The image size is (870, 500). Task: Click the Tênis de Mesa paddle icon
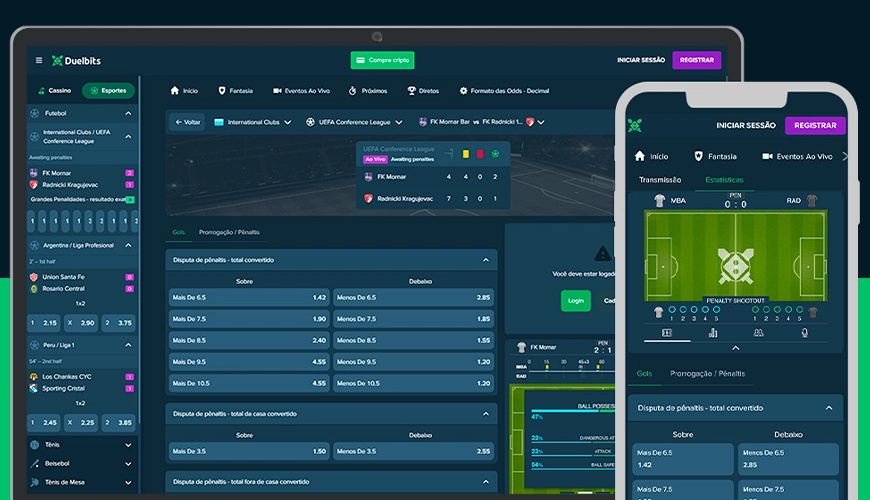click(35, 482)
